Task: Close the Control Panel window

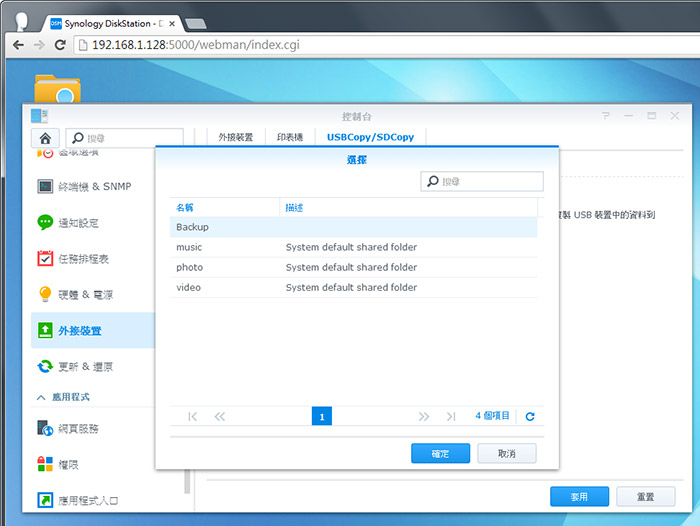Action: tap(675, 116)
